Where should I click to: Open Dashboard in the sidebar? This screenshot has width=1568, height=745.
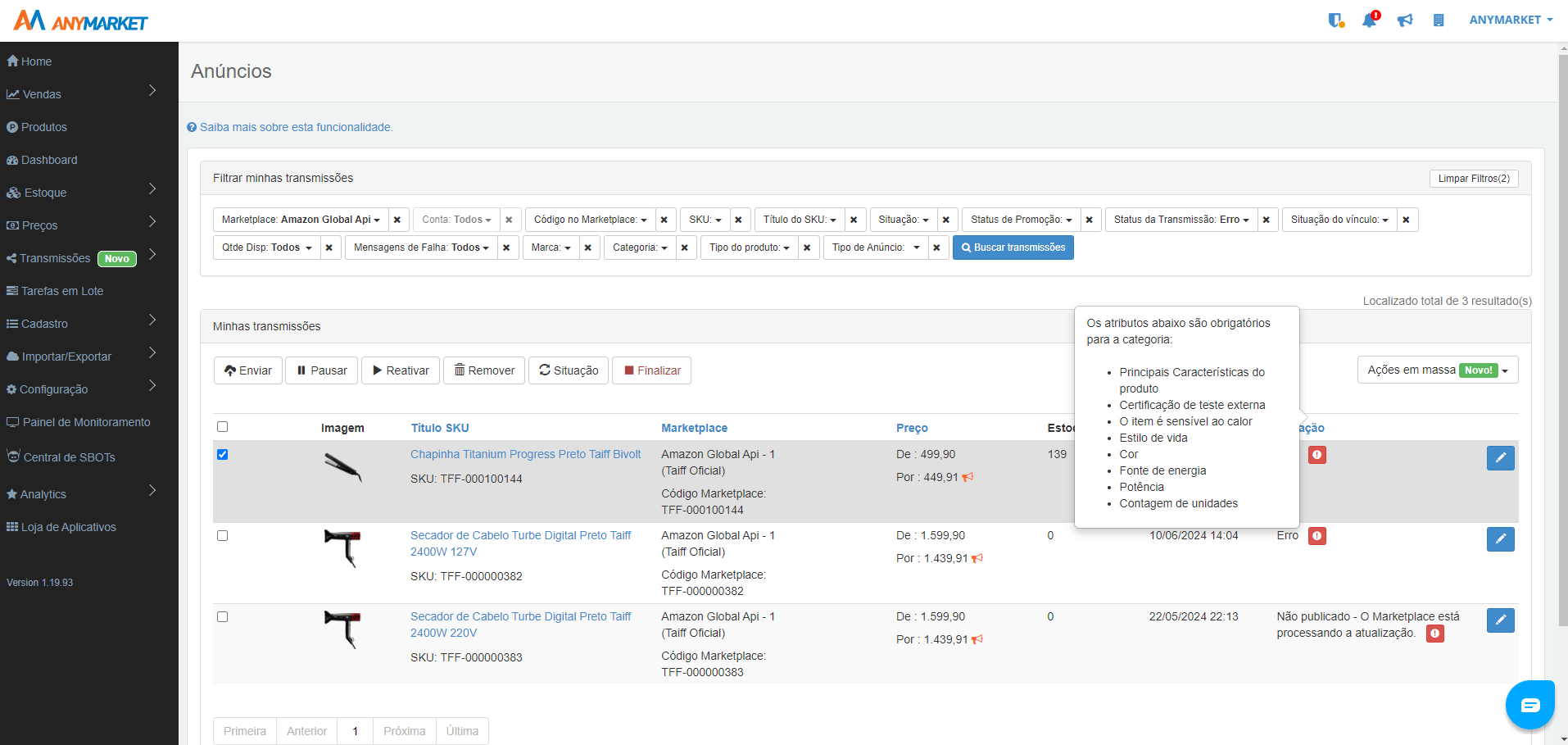tap(42, 160)
